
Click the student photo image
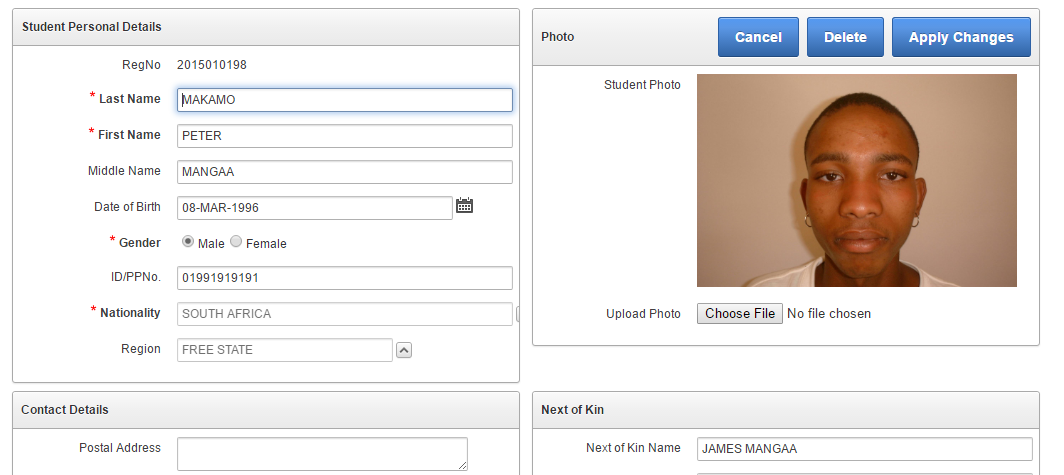pos(856,180)
